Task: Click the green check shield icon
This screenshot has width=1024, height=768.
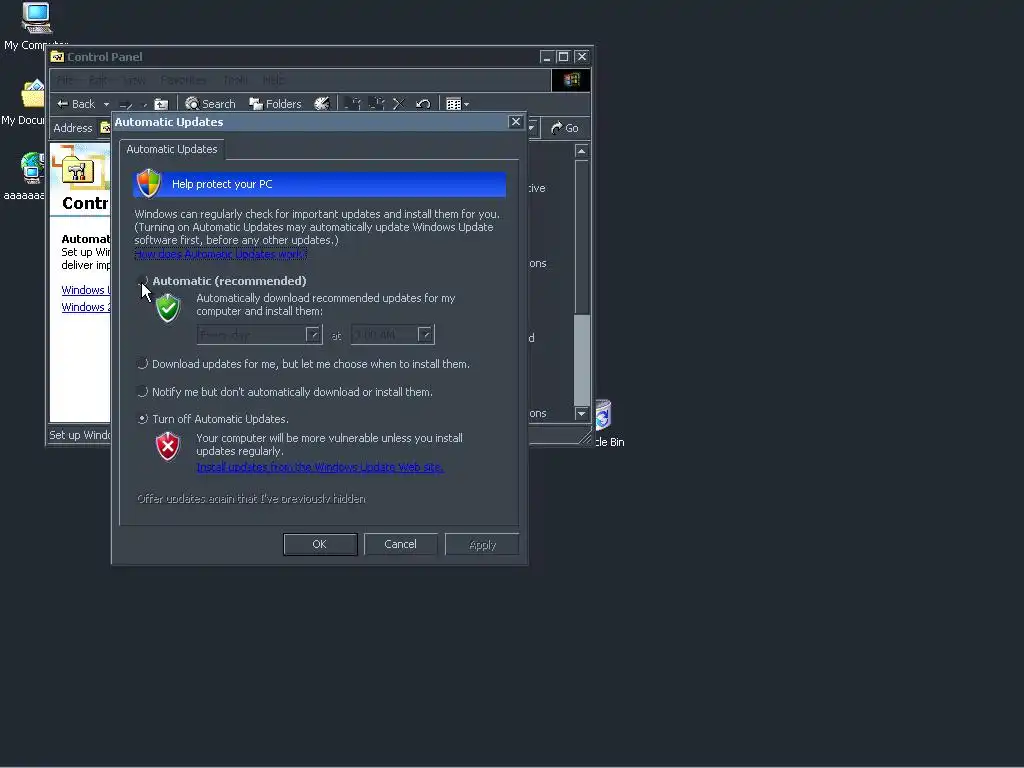Action: [168, 308]
